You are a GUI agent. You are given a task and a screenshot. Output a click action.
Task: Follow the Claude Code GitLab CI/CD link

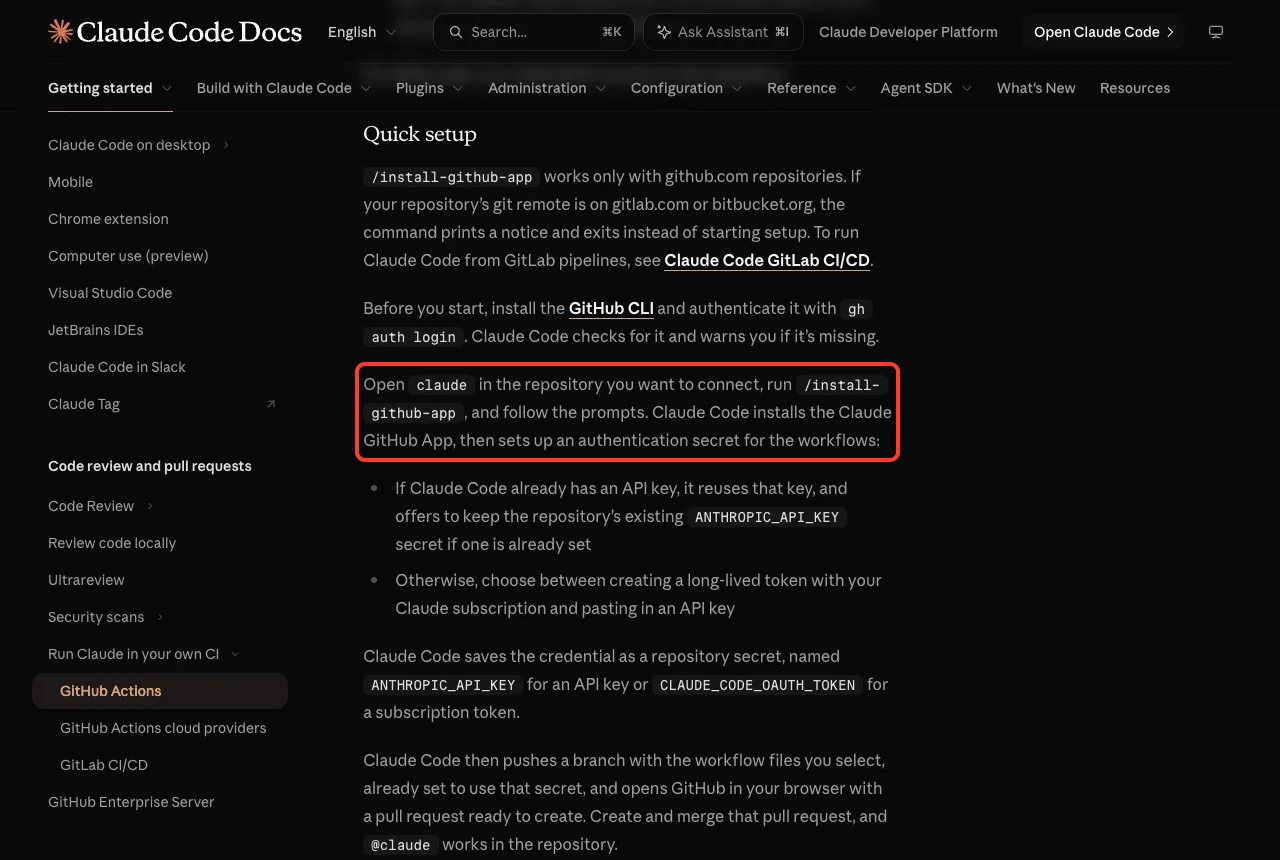coord(767,260)
